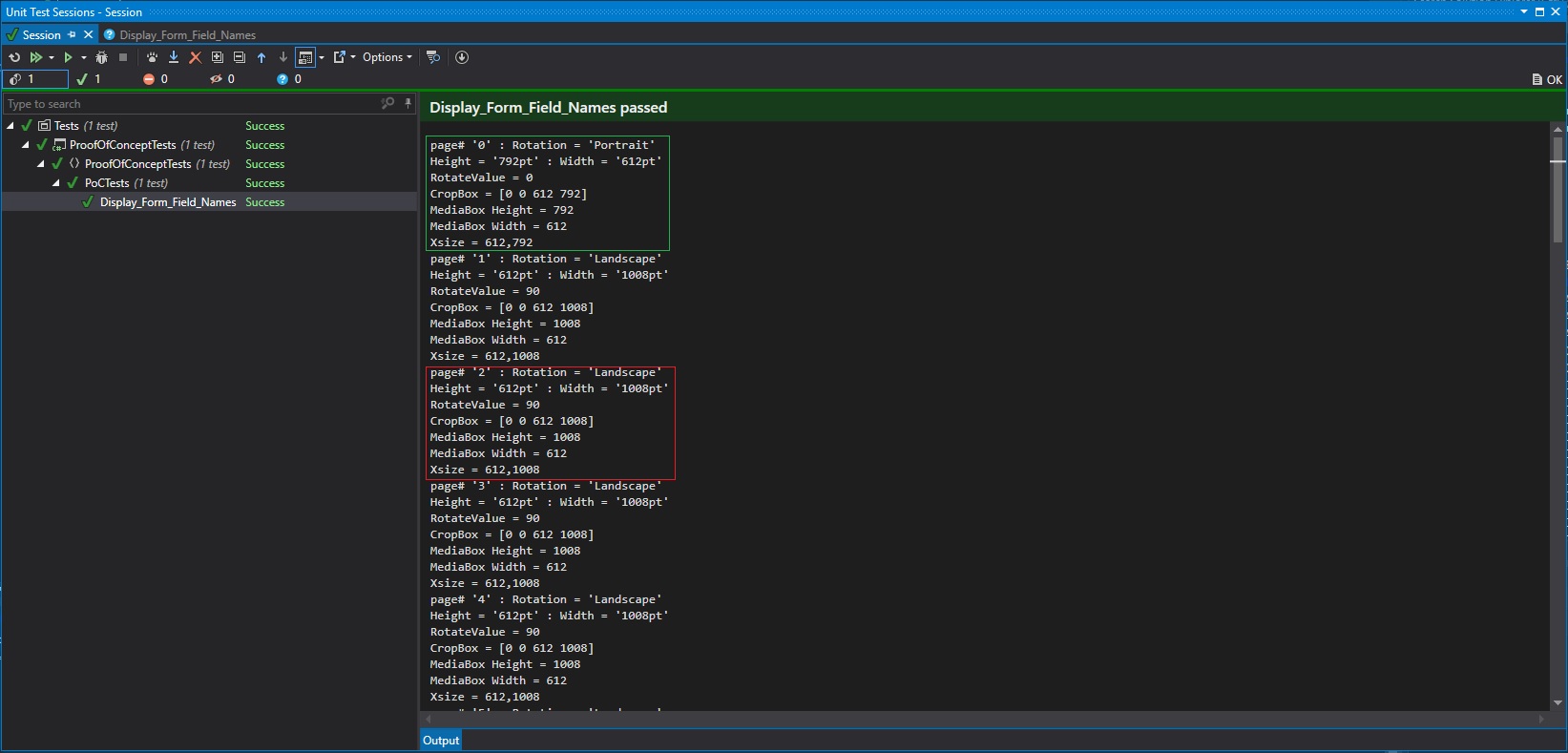
Task: Click output line 'Xsize = 612,792'
Action: click(x=481, y=242)
